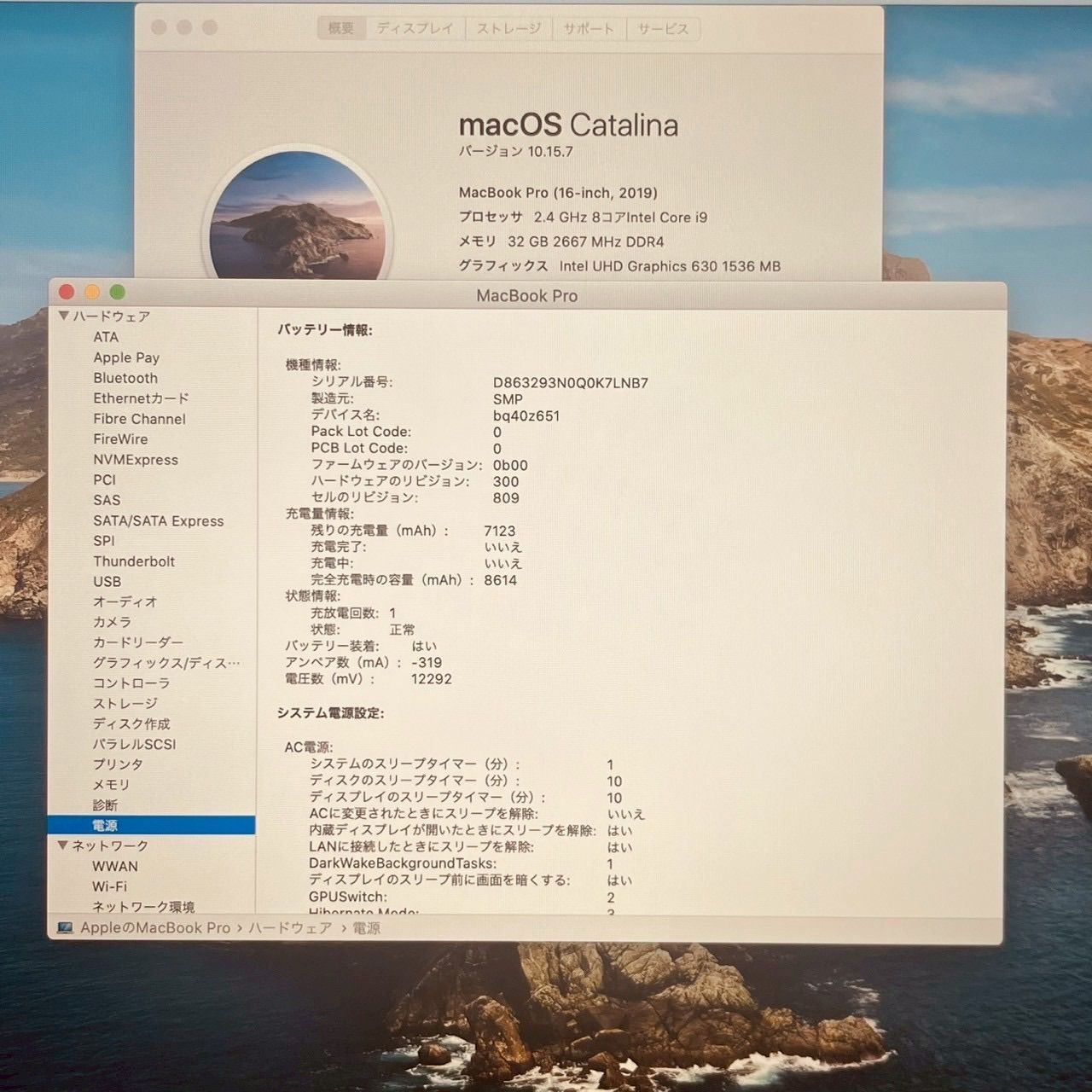Select Thunderbolt in the sidebar

click(132, 561)
